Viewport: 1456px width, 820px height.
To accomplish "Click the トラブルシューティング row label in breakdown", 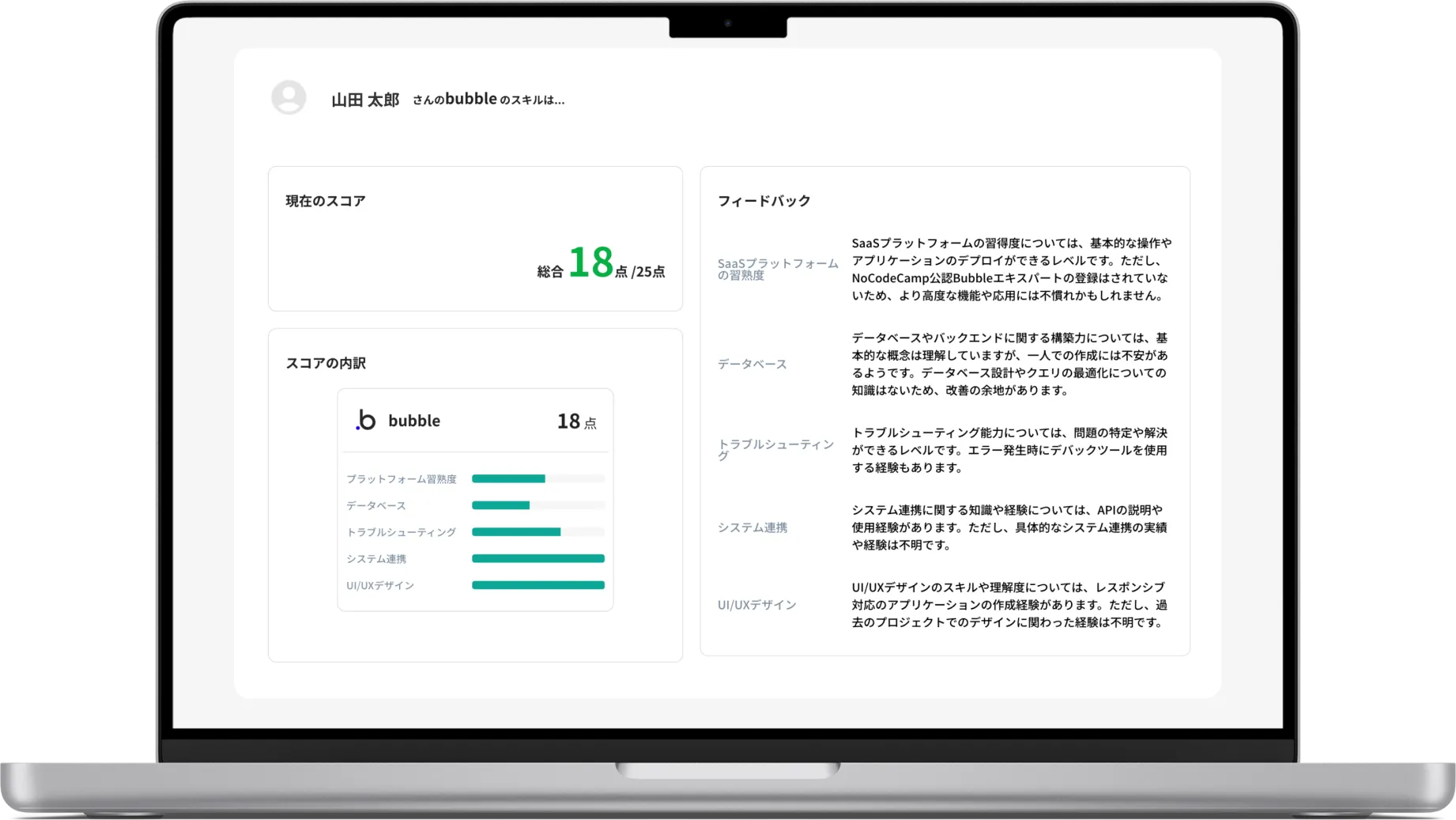I will pos(402,532).
